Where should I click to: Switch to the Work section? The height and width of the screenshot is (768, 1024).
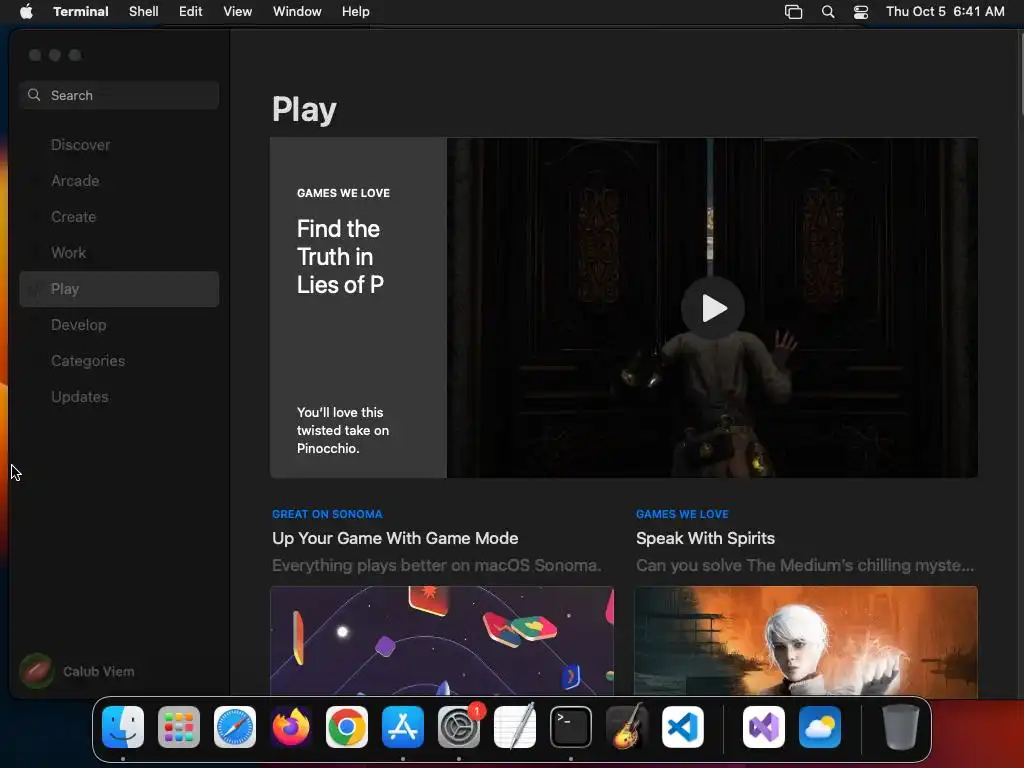[119, 253]
